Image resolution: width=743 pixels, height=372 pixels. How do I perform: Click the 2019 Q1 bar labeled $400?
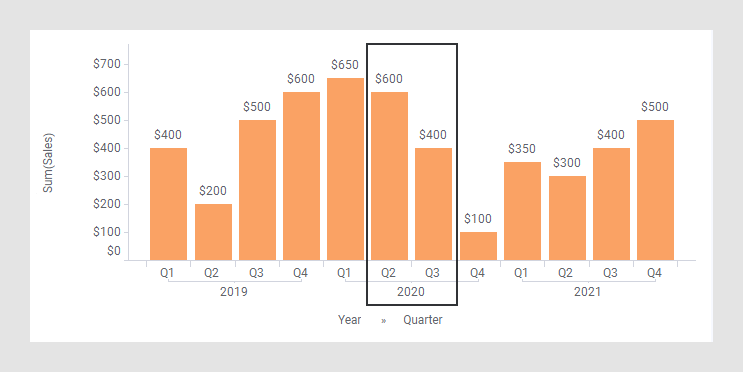pyautogui.click(x=168, y=204)
